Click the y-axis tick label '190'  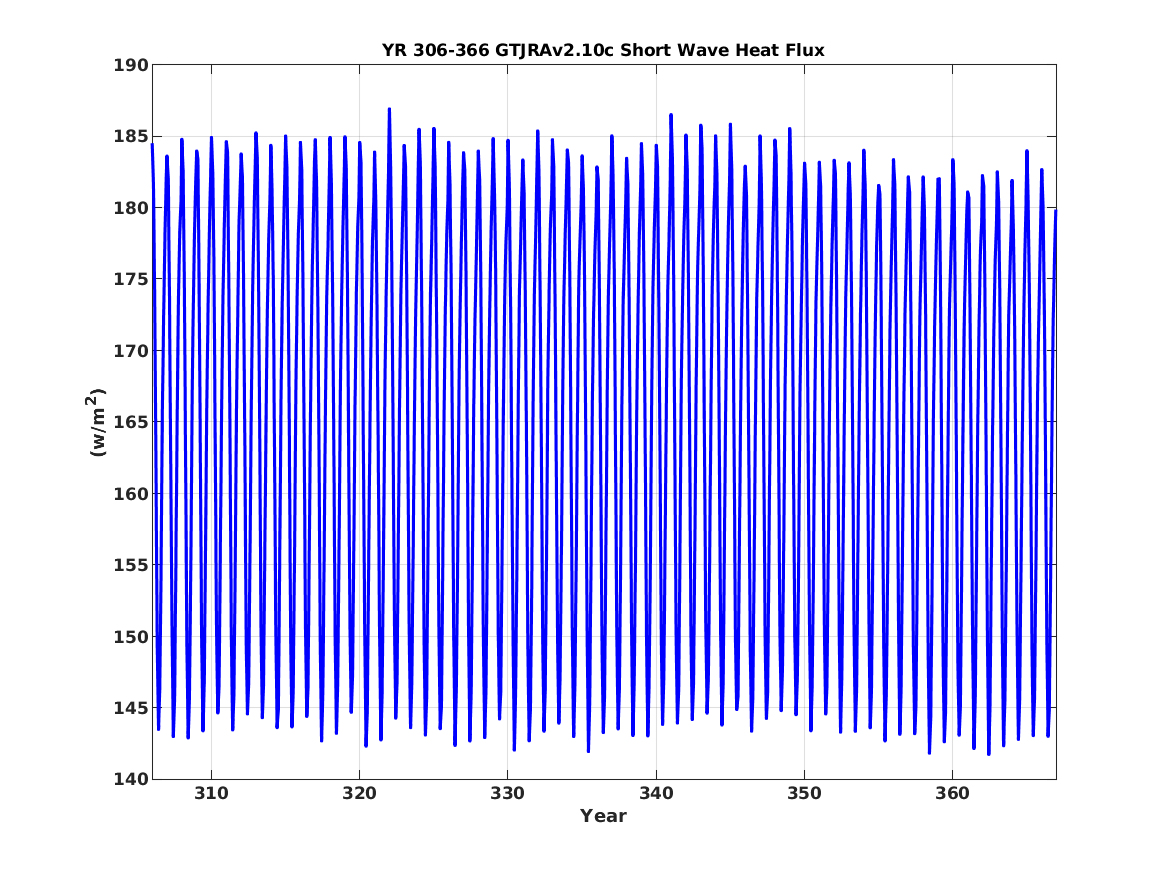pos(130,65)
